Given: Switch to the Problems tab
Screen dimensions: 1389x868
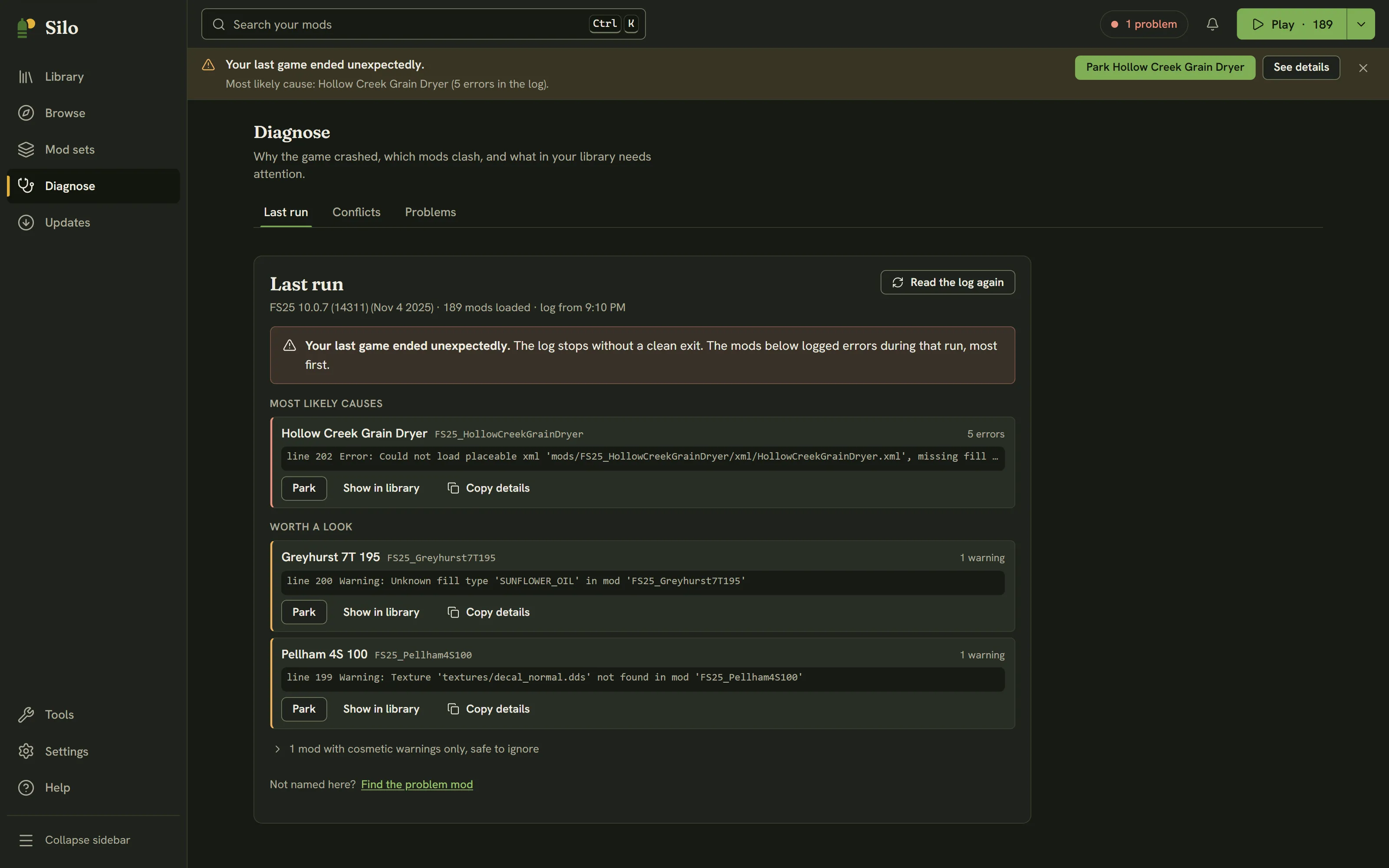Looking at the screenshot, I should click(431, 212).
